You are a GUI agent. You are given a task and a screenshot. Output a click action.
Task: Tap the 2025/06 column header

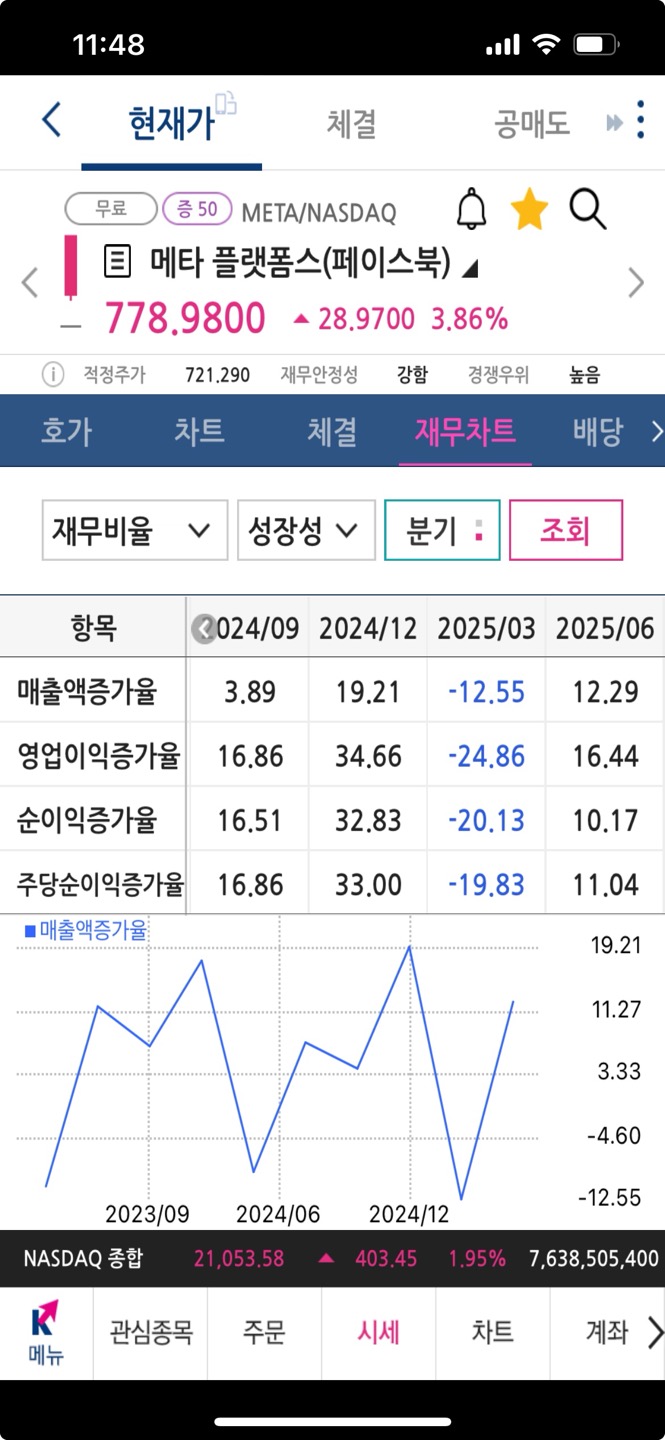(605, 628)
